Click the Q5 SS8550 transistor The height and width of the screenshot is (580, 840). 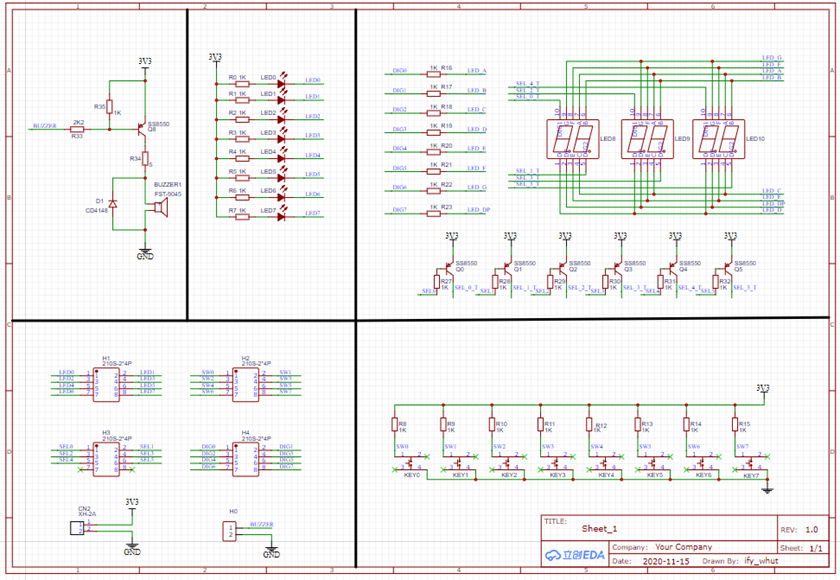(x=723, y=271)
